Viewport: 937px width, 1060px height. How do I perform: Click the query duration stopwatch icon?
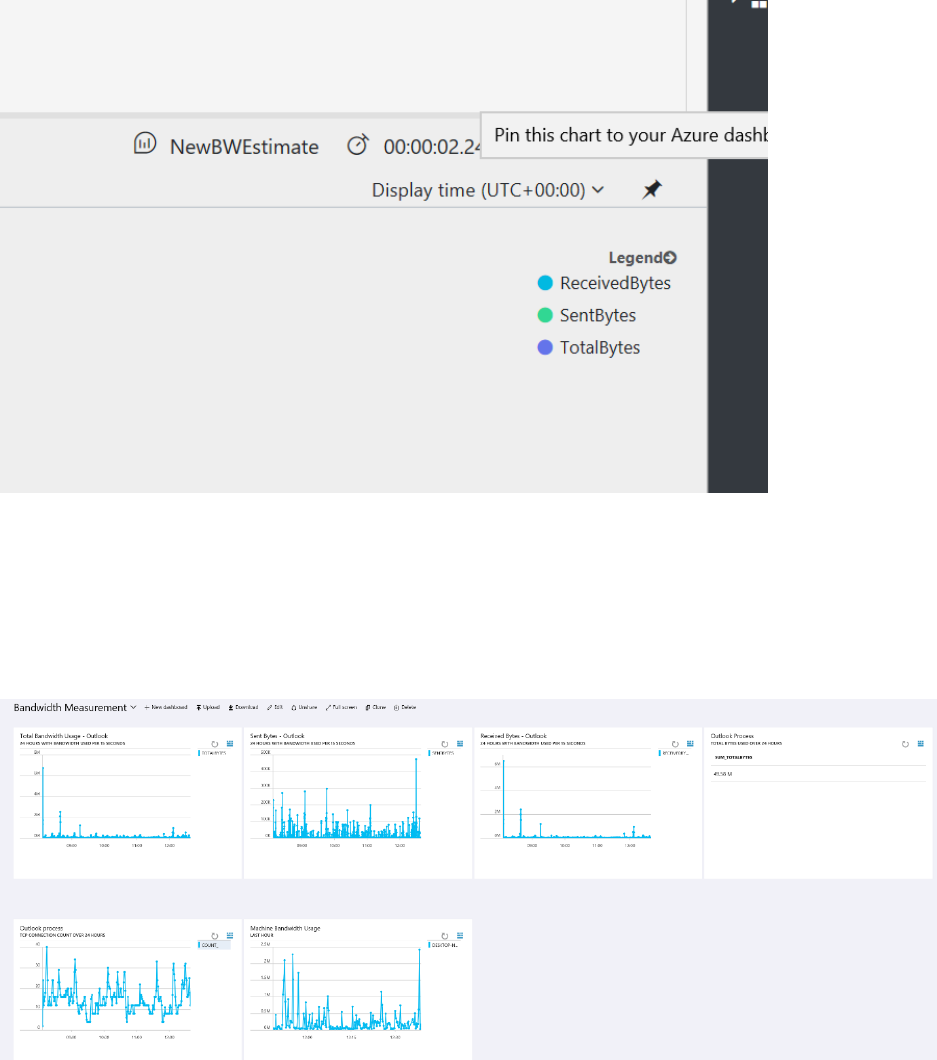click(x=358, y=145)
